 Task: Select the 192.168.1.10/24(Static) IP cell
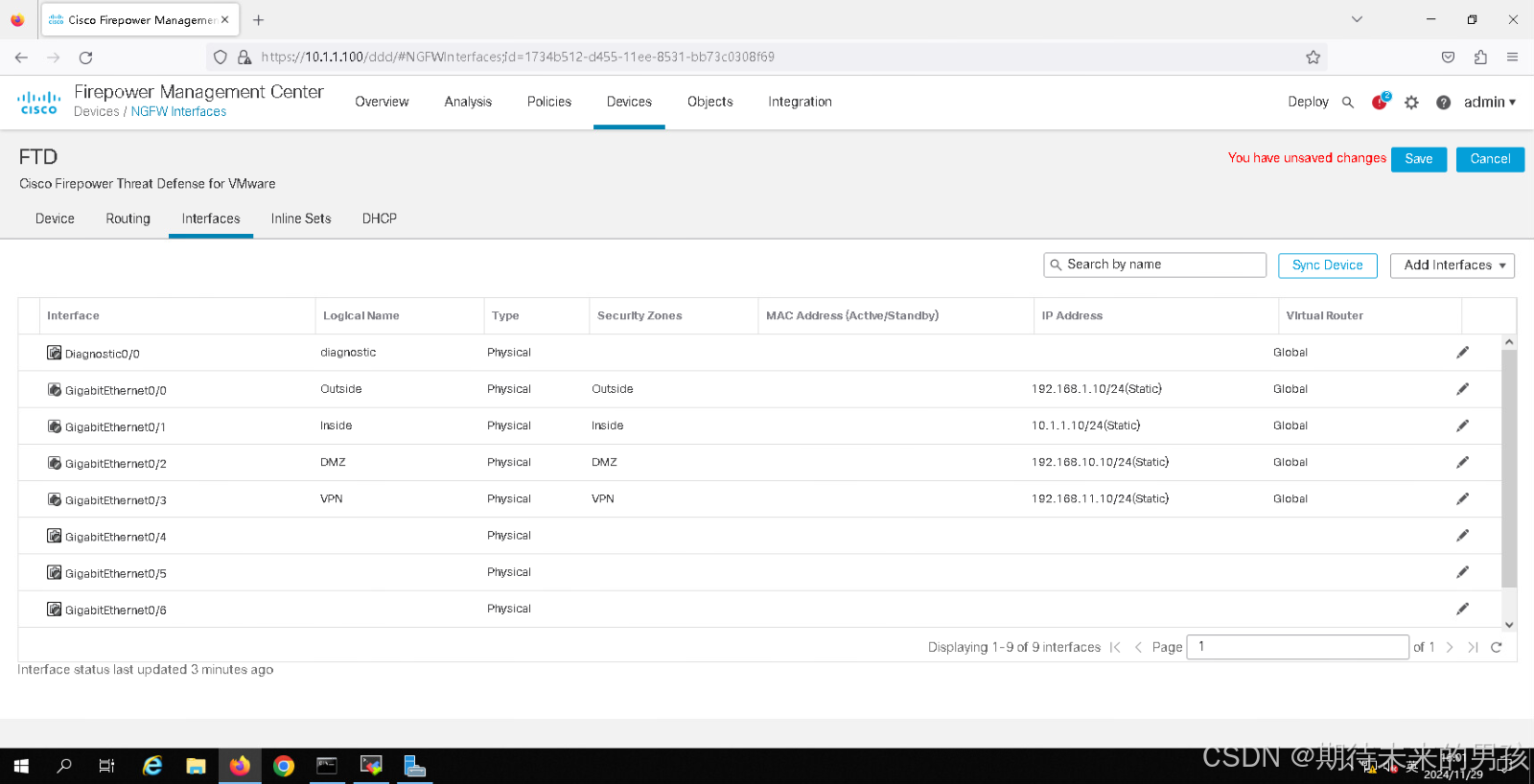(x=1097, y=389)
